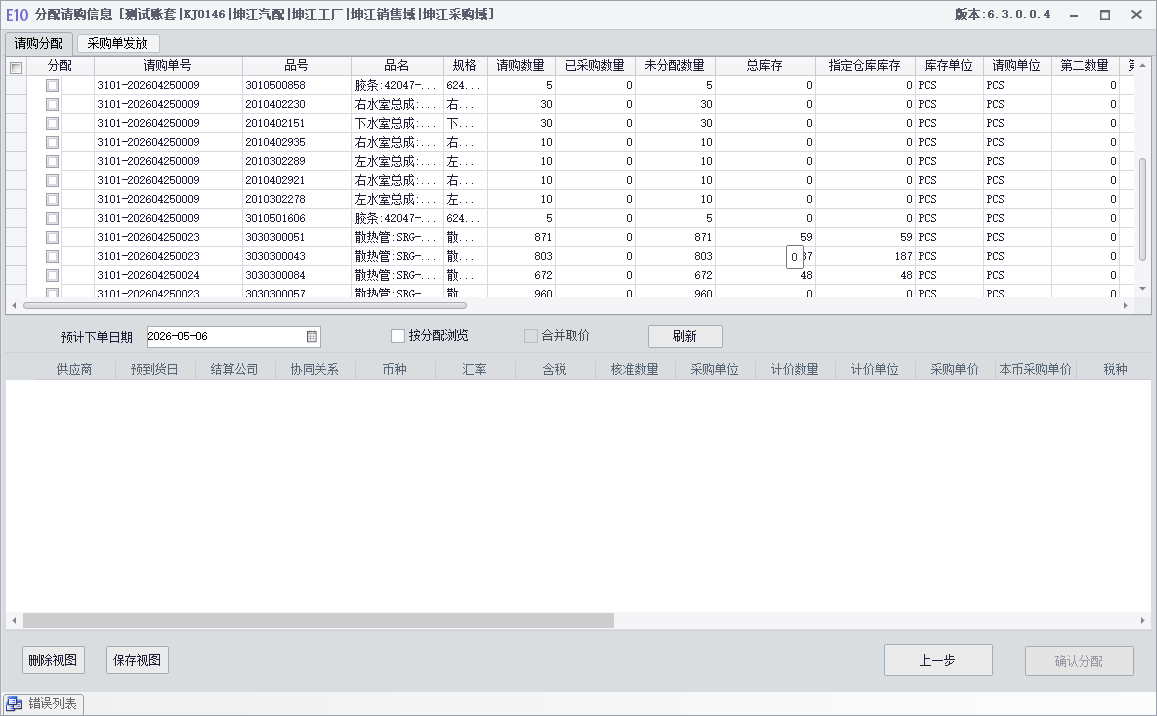Check 分配 box for item 2010302289
The height and width of the screenshot is (716, 1157).
coord(52,162)
